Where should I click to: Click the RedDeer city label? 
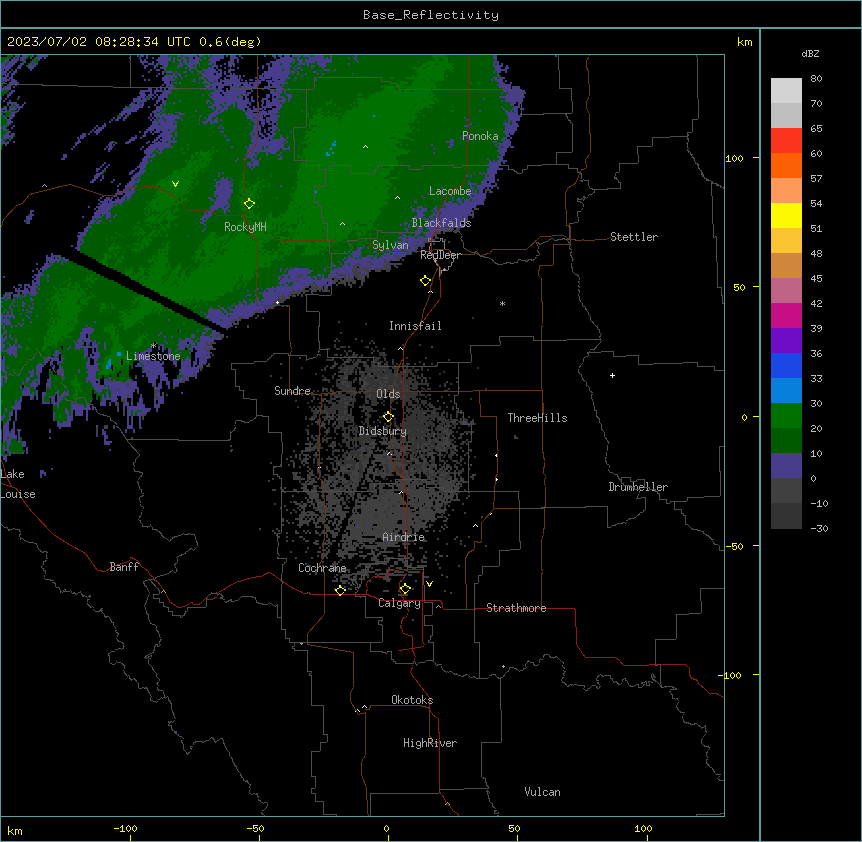tap(440, 255)
